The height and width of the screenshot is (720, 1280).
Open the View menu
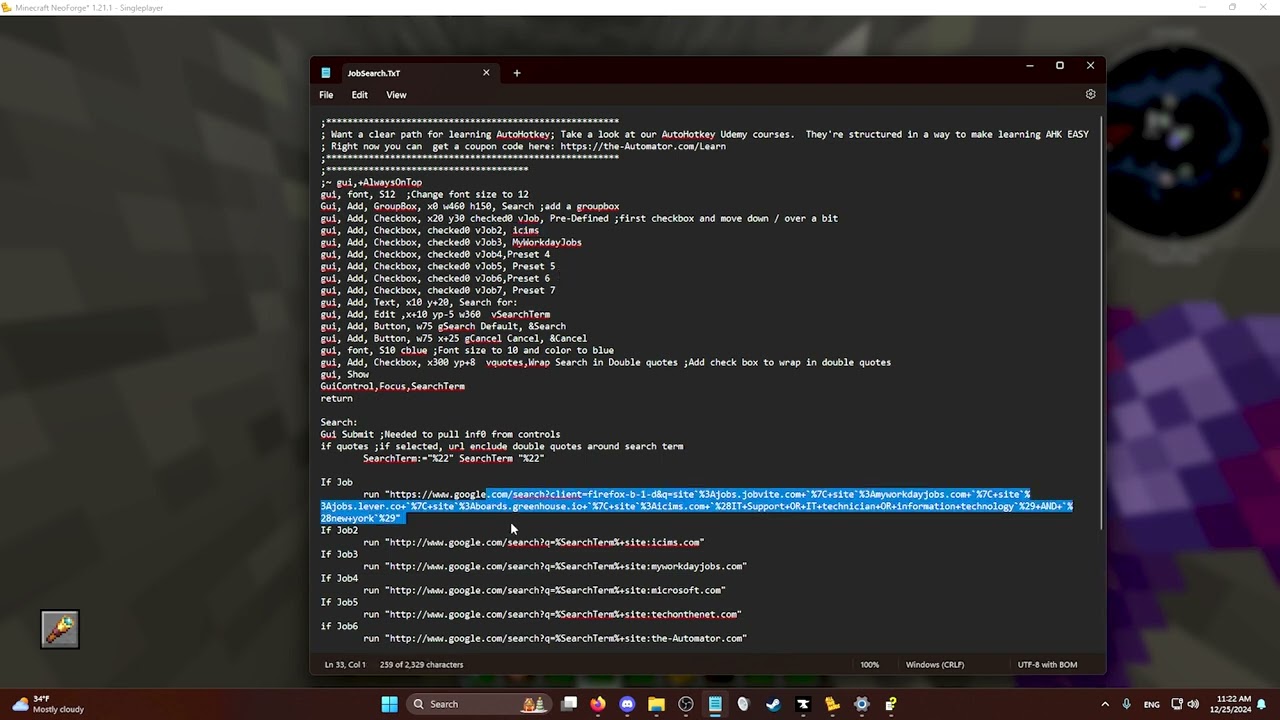click(396, 95)
